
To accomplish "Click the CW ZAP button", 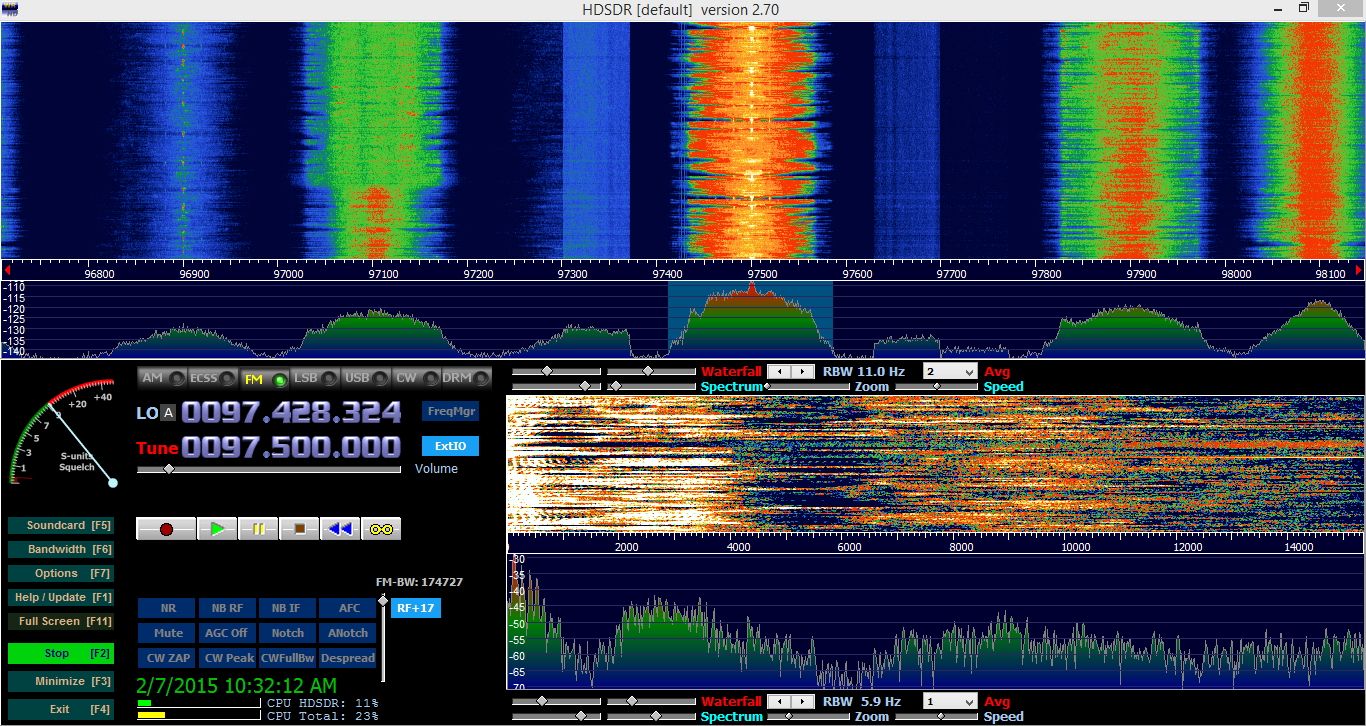I will [x=168, y=658].
